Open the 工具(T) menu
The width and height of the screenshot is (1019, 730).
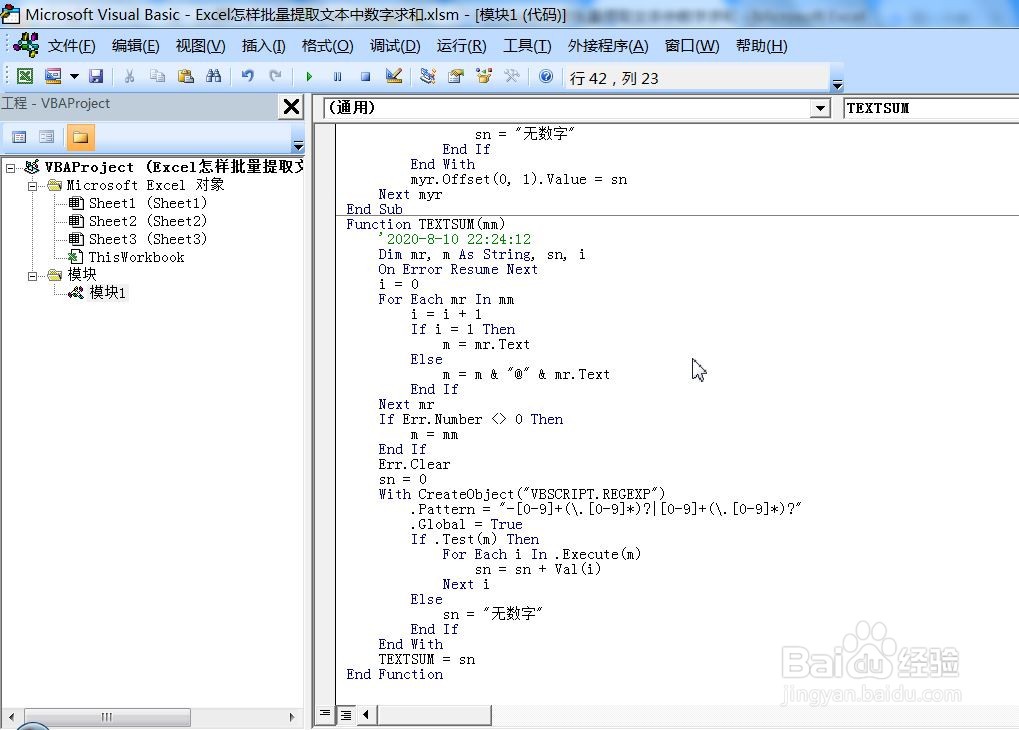click(527, 46)
